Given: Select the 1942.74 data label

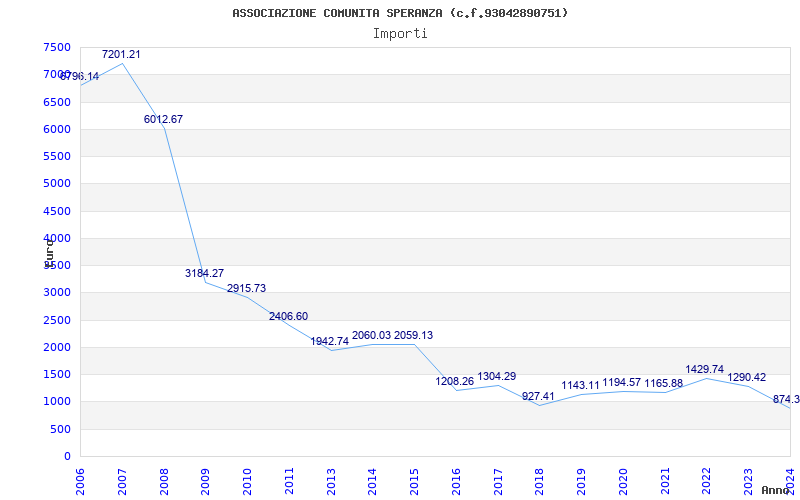Looking at the screenshot, I should pyautogui.click(x=330, y=341).
